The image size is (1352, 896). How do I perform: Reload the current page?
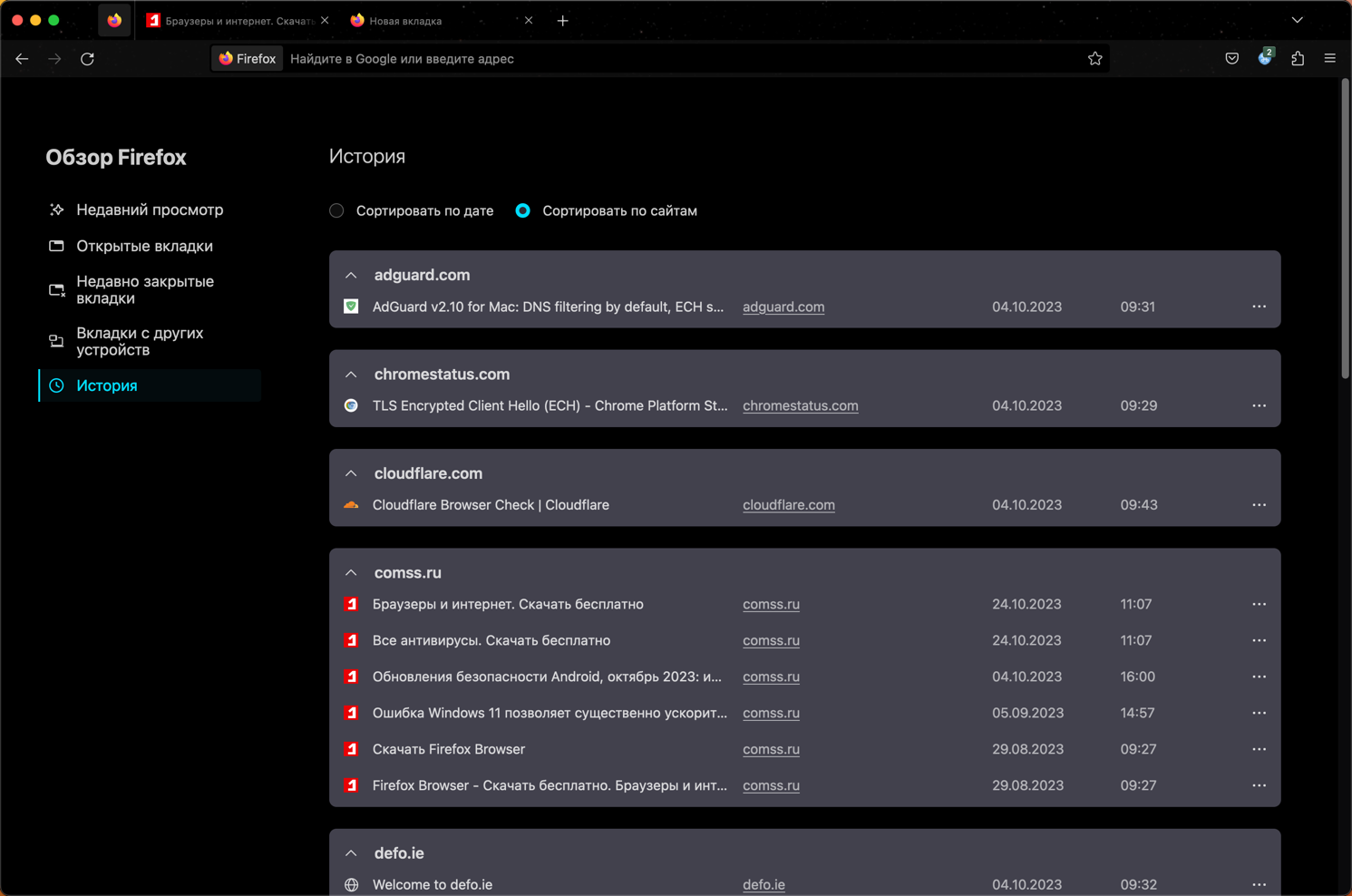(x=88, y=59)
